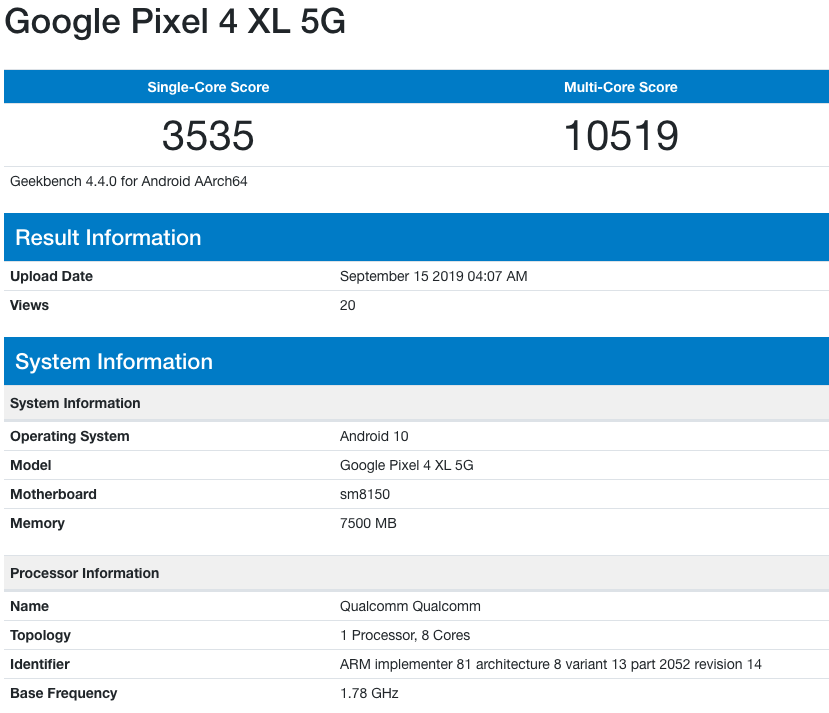The height and width of the screenshot is (713, 829).
Task: Select the ARM implementer 81 identifier value
Action: click(551, 665)
